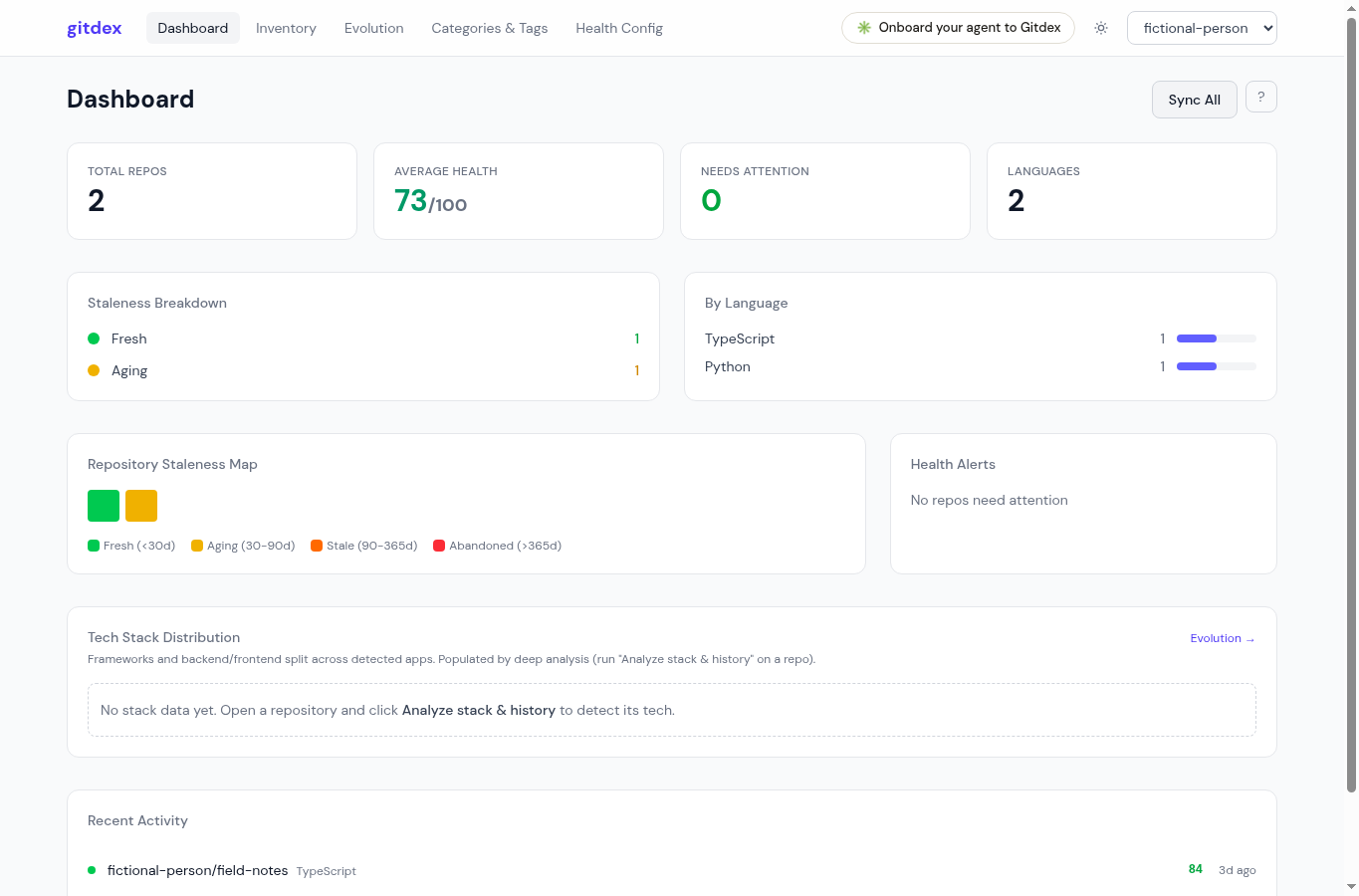Image resolution: width=1359 pixels, height=896 pixels.
Task: Open the fictional-person account dropdown
Action: click(1202, 28)
